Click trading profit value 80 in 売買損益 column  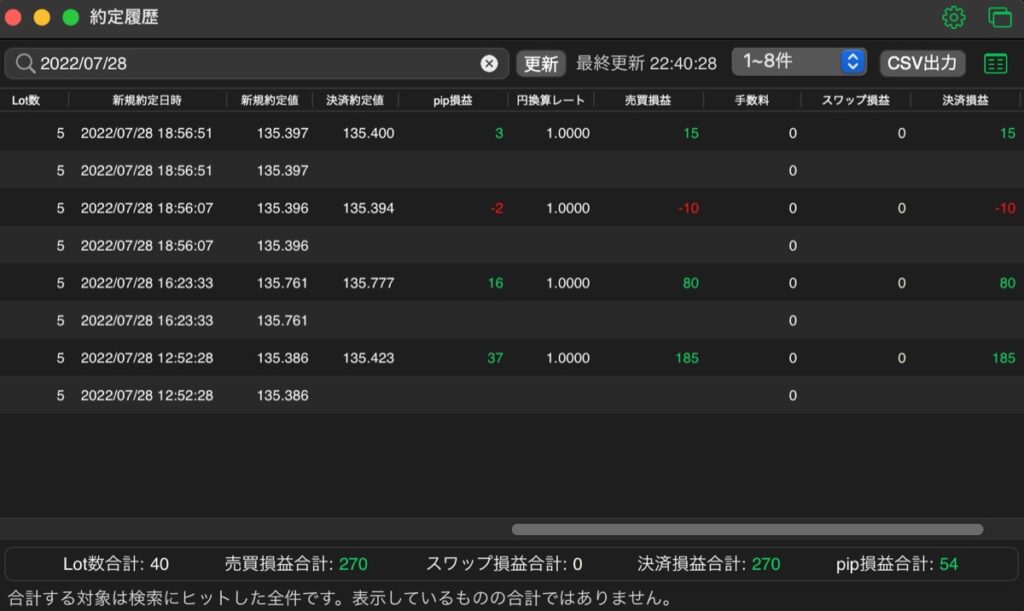[690, 283]
